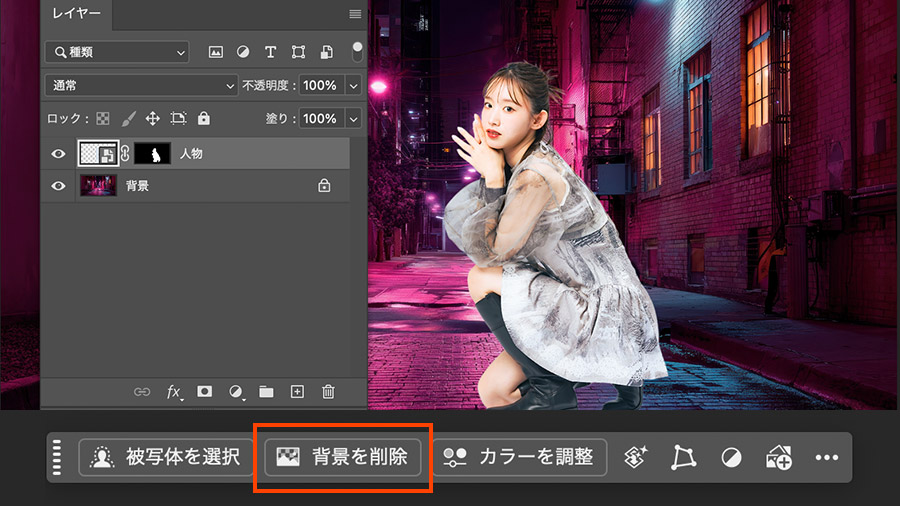Unlock the 背景 layer lock icon
Image resolution: width=900 pixels, height=506 pixels.
324,185
